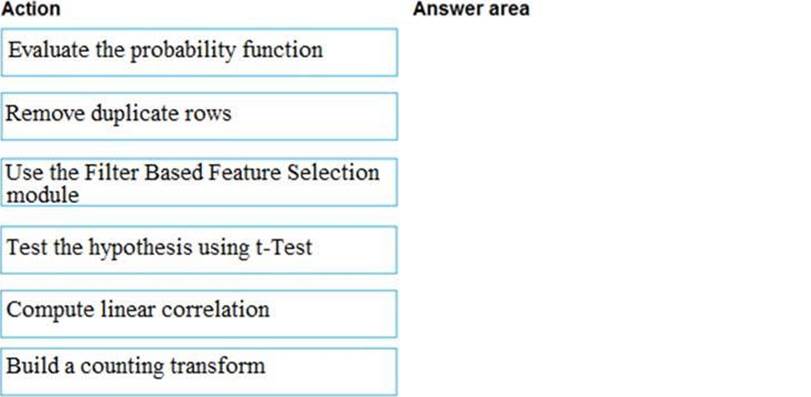Click the words 'Feature Selection' in third action
811x397 pixels.
point(294,172)
